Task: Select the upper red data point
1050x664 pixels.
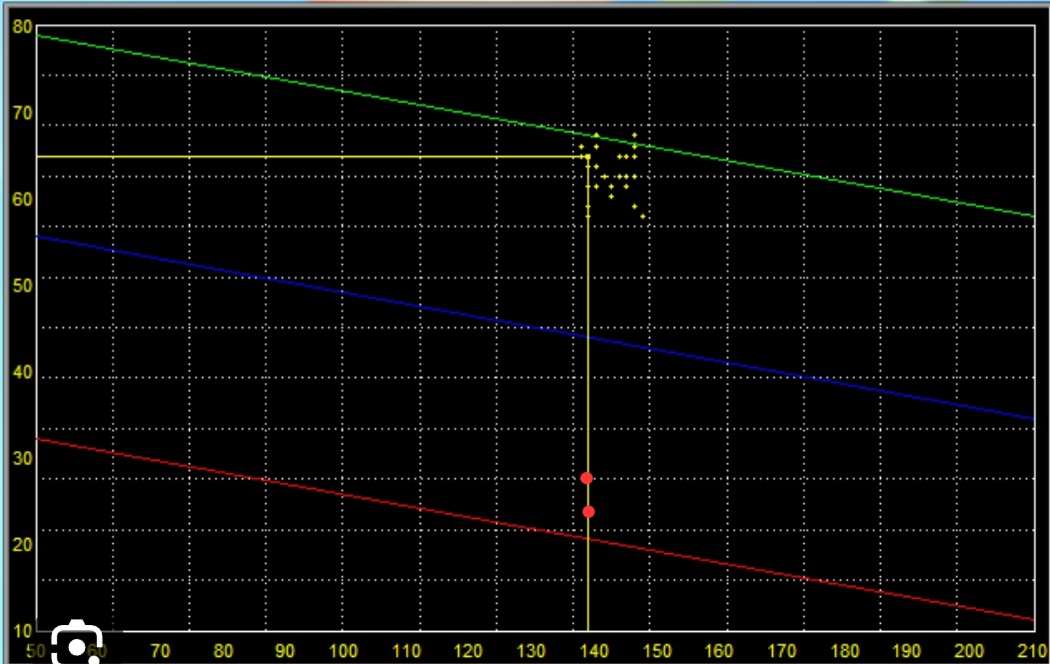Action: [x=587, y=478]
